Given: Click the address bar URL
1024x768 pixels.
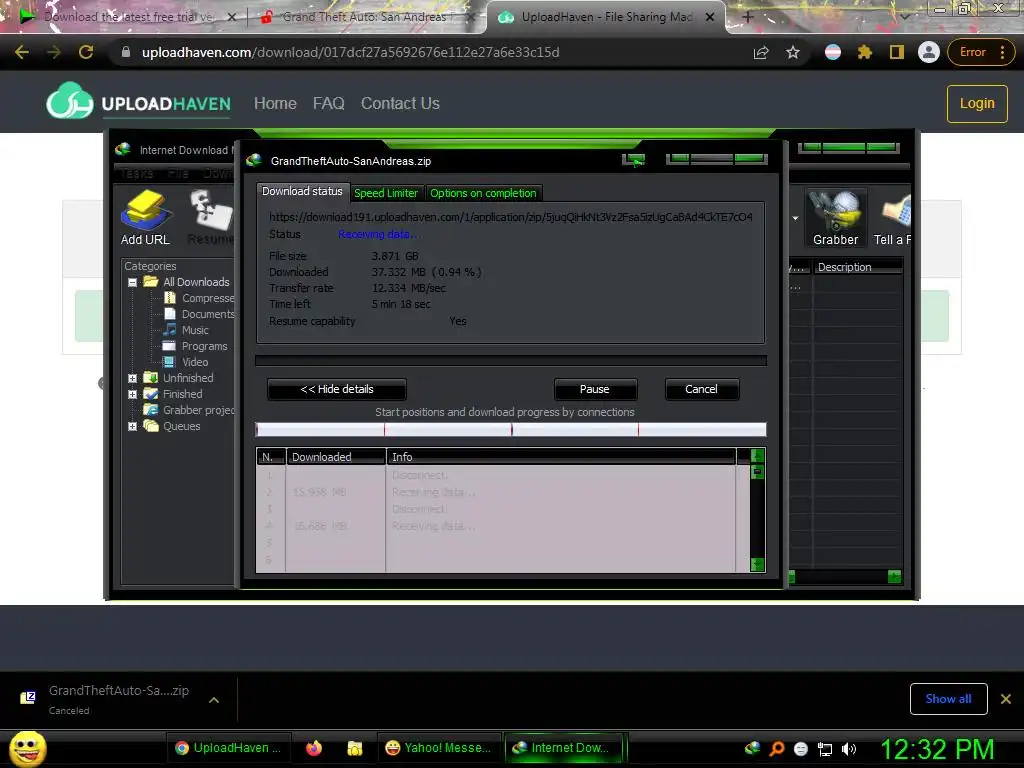Looking at the screenshot, I should tap(351, 52).
